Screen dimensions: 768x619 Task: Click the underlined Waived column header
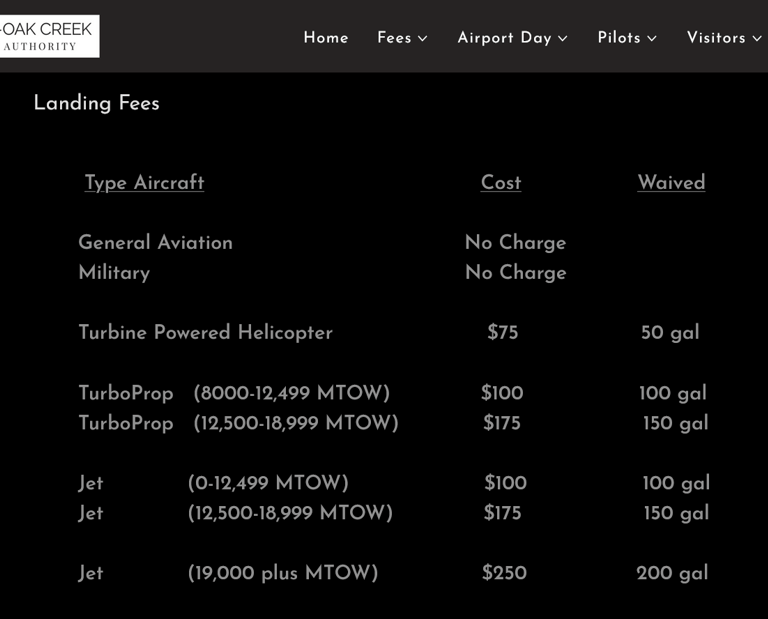pos(671,182)
